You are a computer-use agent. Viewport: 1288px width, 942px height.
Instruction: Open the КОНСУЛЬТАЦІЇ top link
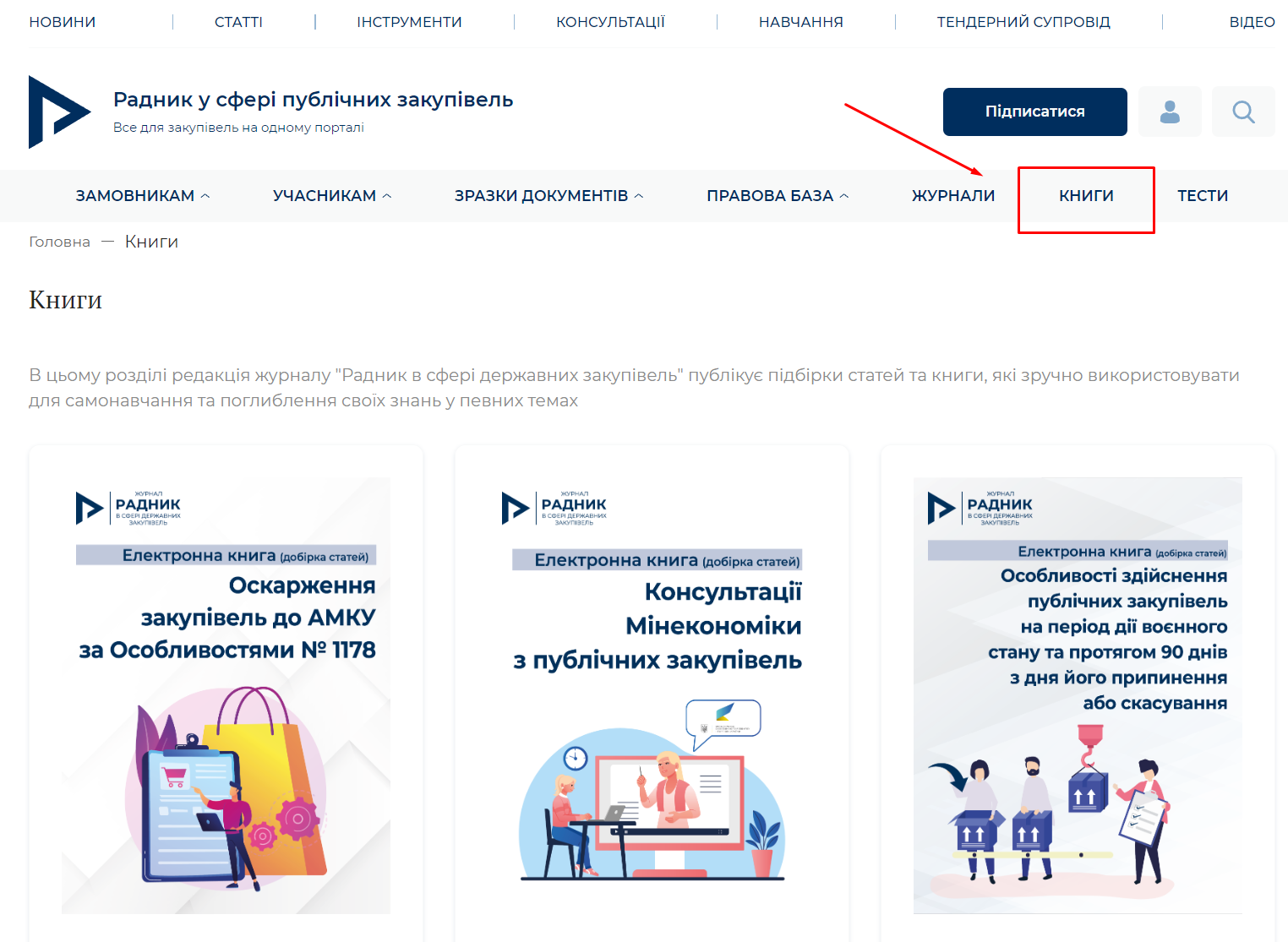pos(610,22)
